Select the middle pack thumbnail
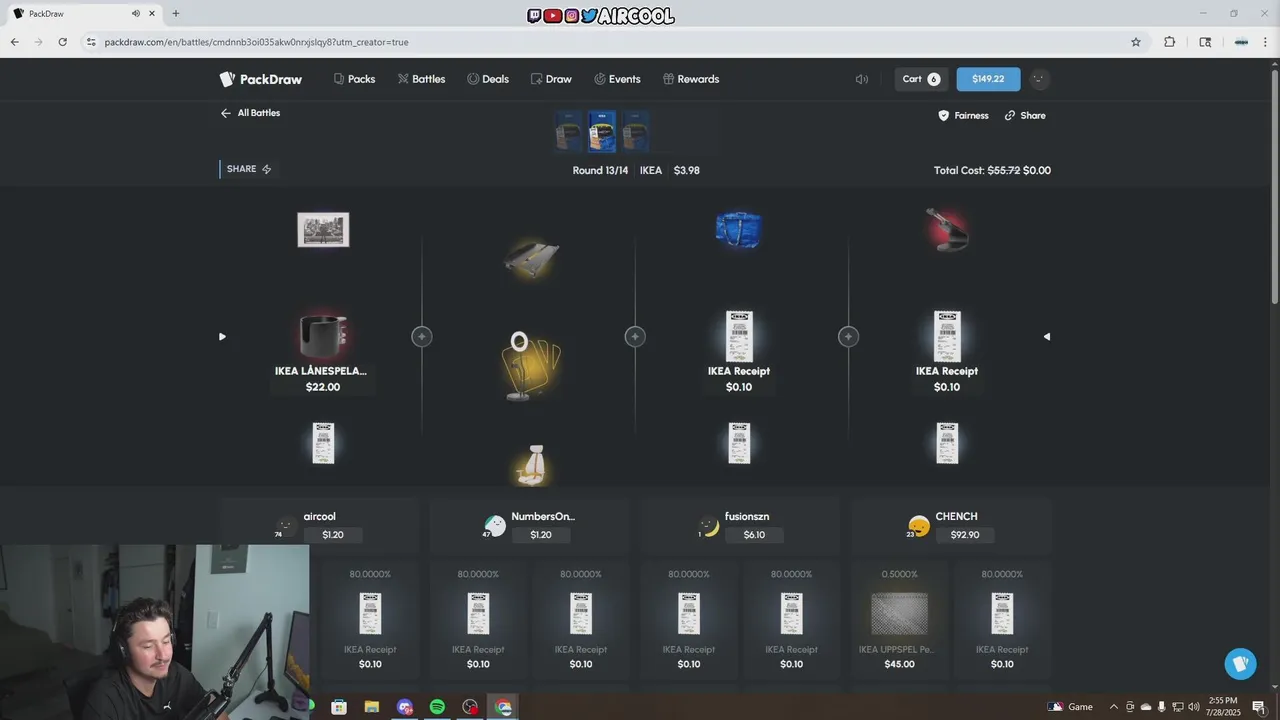This screenshot has width=1280, height=720. [x=602, y=131]
